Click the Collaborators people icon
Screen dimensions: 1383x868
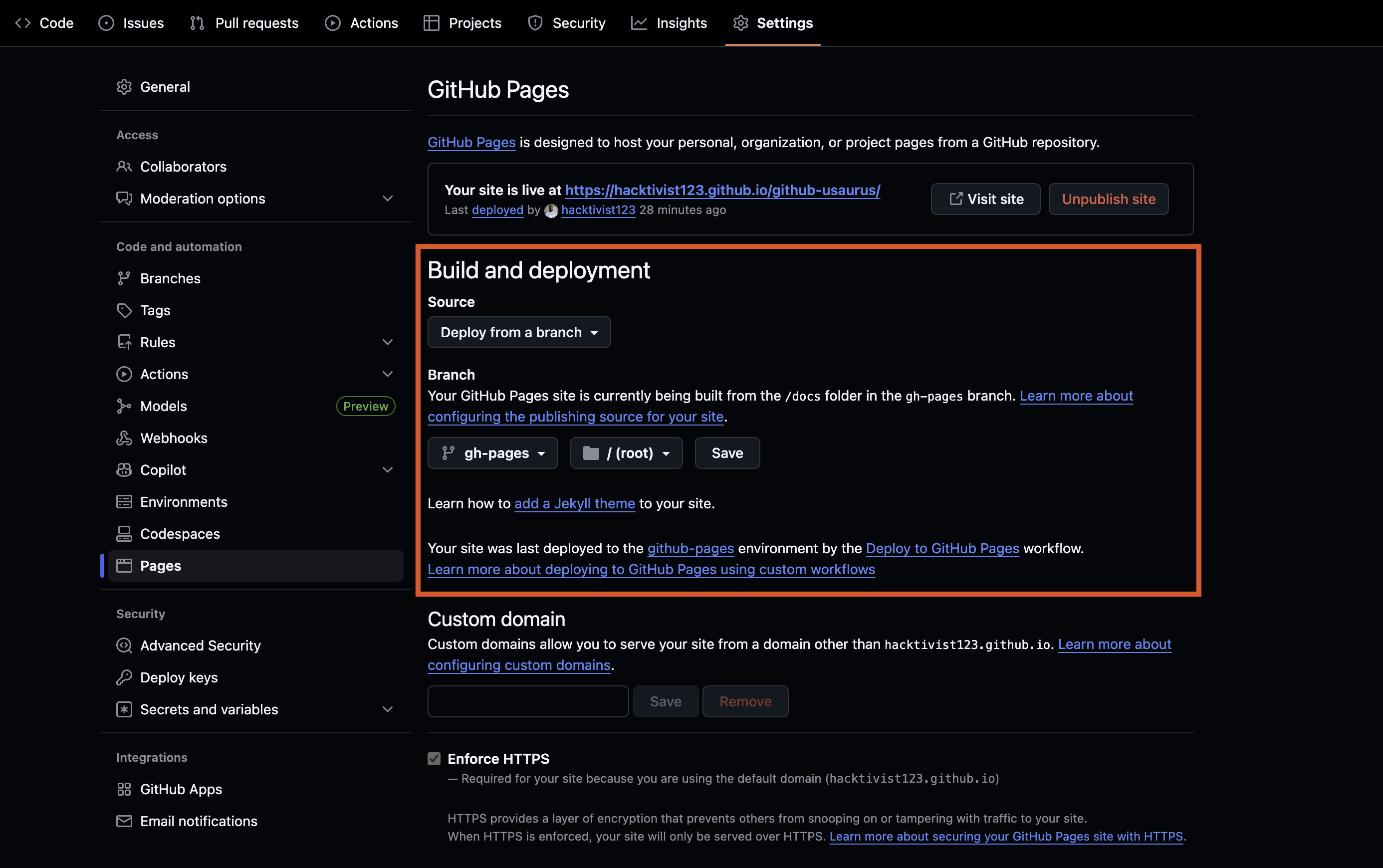point(124,167)
